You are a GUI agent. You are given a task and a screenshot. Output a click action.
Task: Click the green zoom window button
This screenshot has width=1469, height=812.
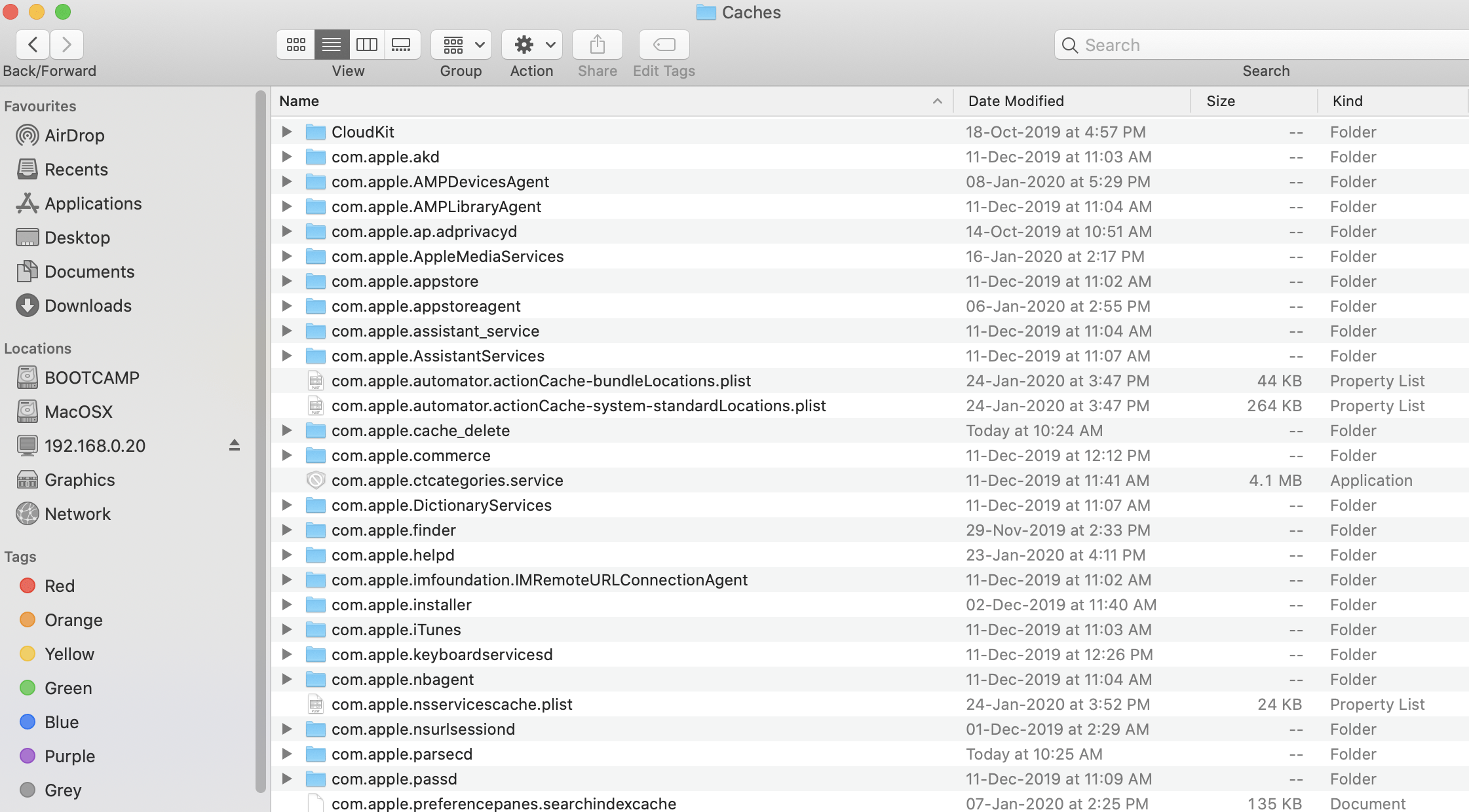coord(62,12)
